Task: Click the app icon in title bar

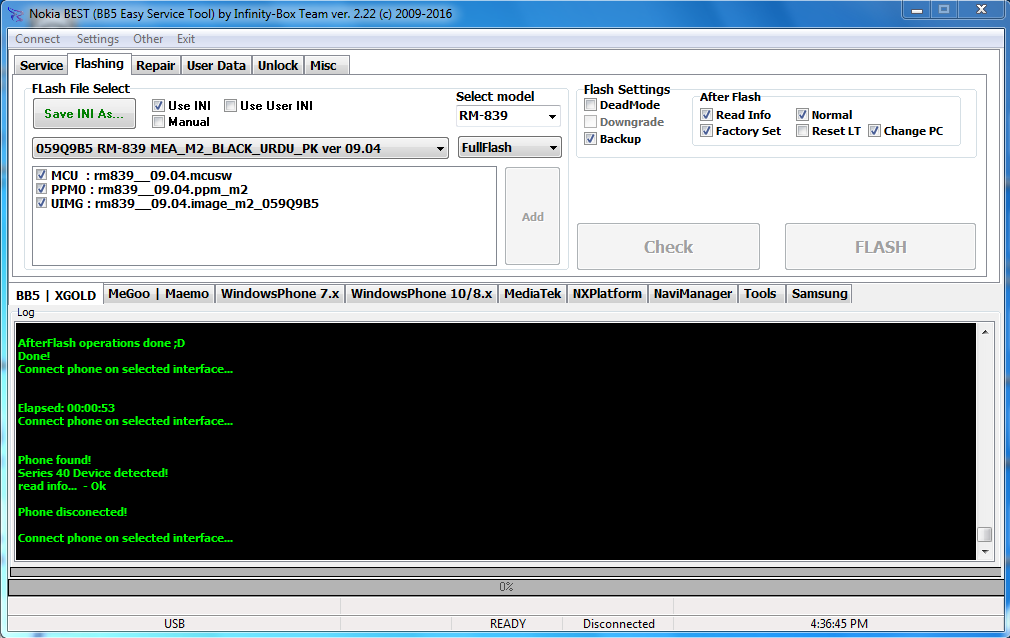Action: (x=15, y=14)
